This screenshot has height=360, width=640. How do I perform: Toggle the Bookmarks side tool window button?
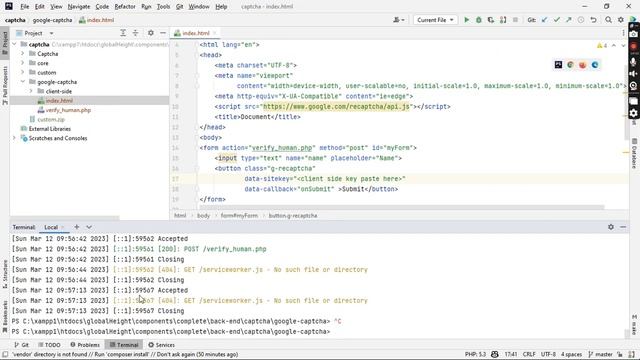tap(5, 317)
